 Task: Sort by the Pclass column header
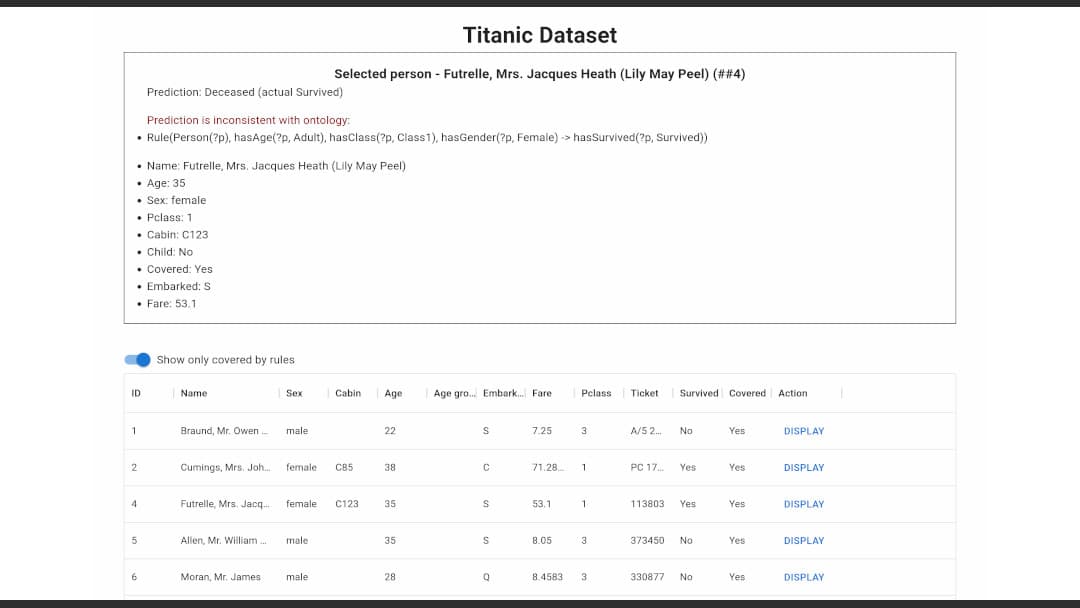pyautogui.click(x=596, y=394)
